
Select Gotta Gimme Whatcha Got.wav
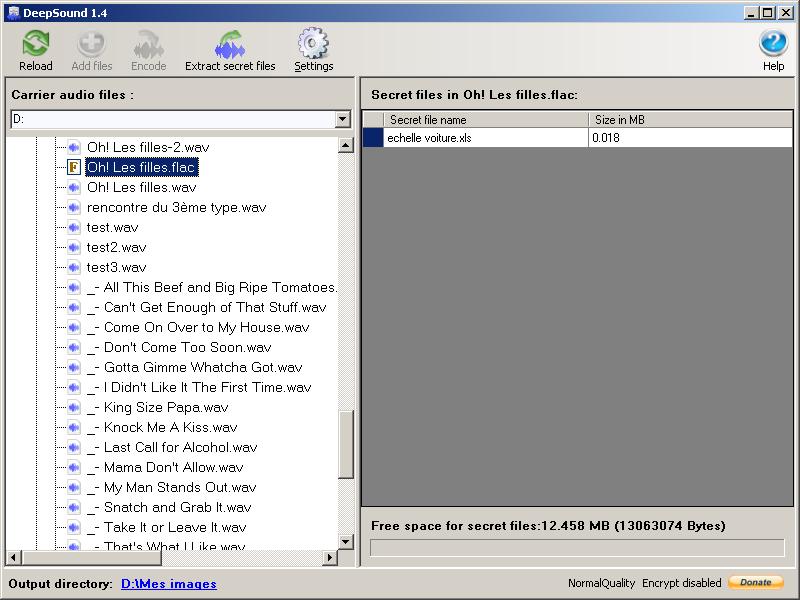(x=194, y=367)
